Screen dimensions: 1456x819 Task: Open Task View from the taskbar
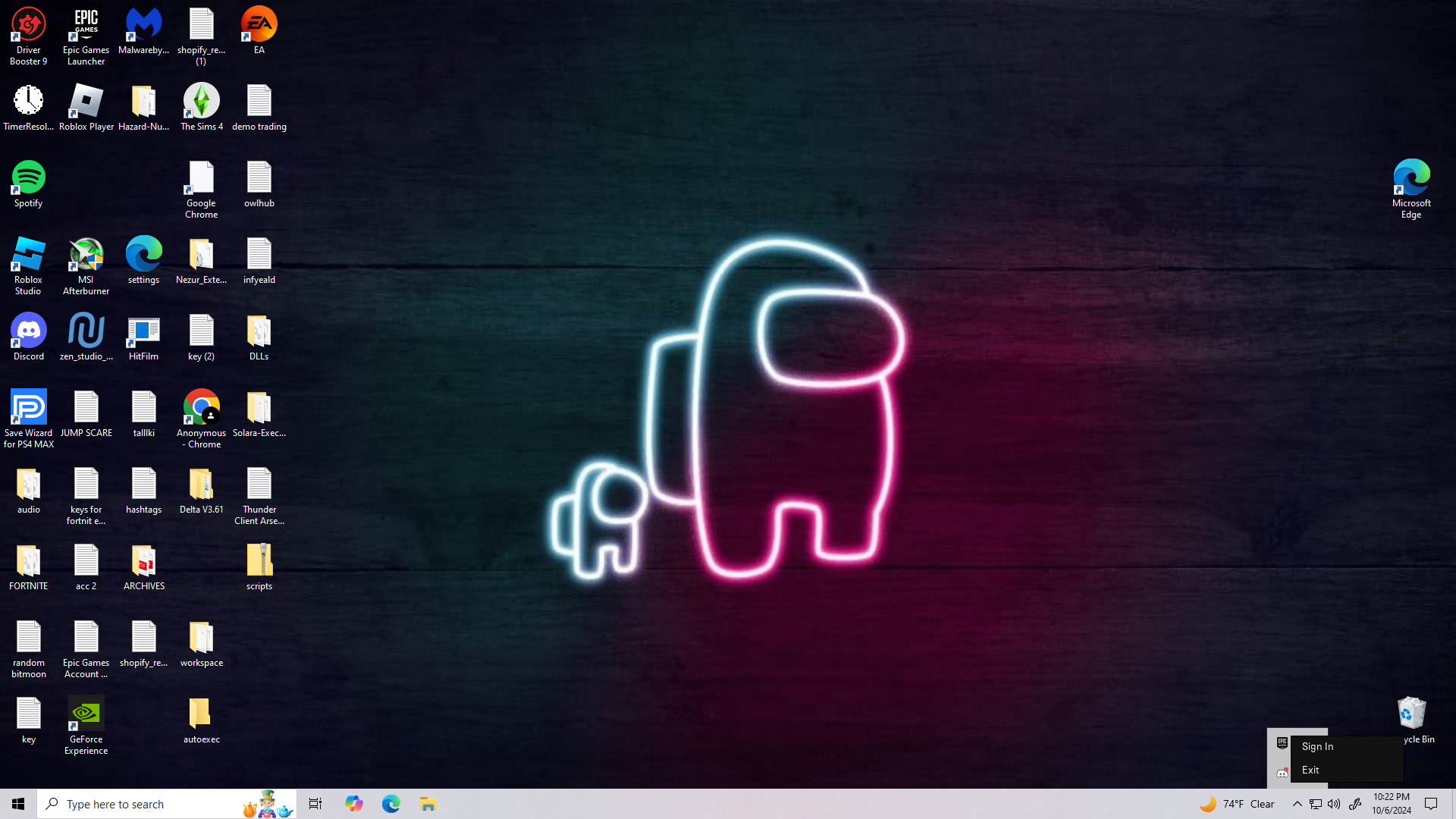(x=315, y=805)
